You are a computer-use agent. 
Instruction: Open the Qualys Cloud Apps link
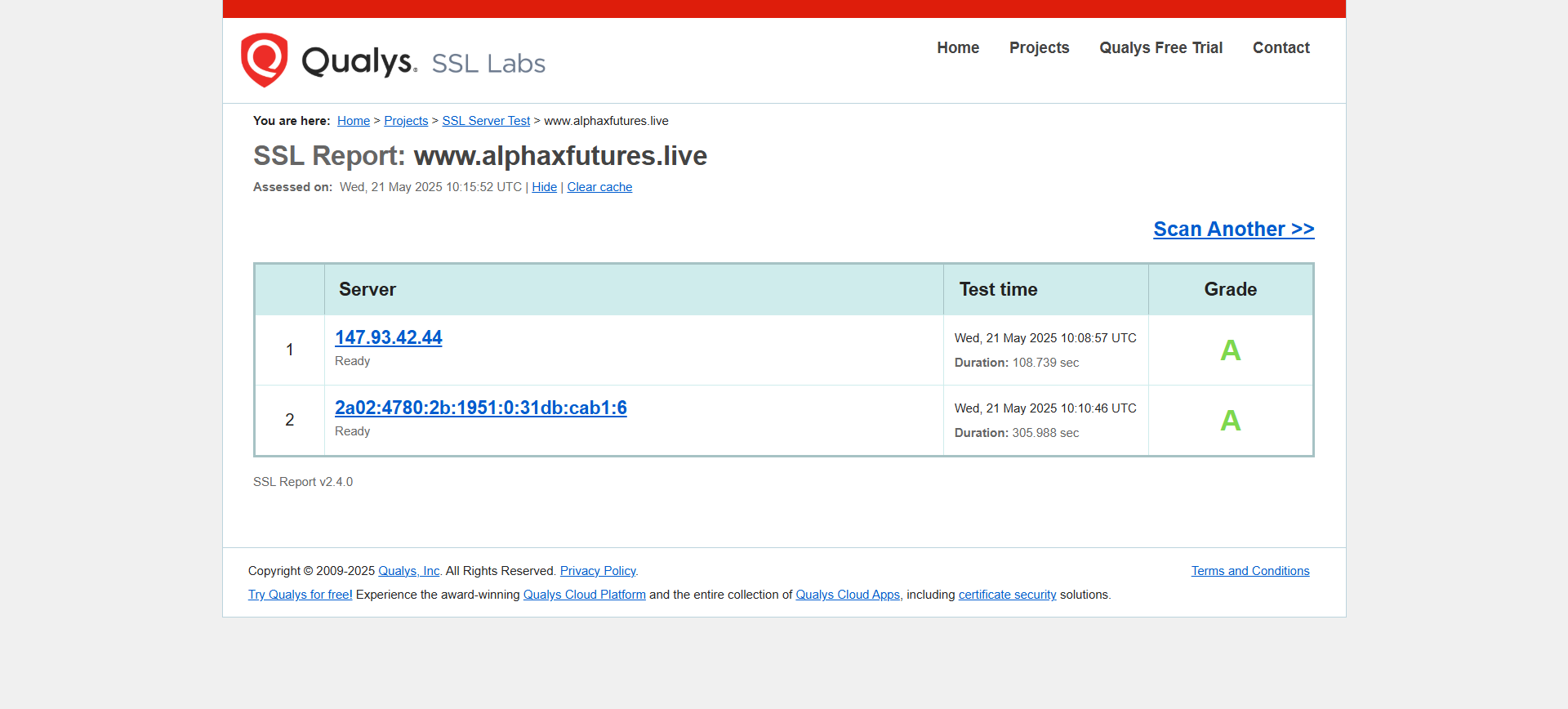tap(849, 595)
